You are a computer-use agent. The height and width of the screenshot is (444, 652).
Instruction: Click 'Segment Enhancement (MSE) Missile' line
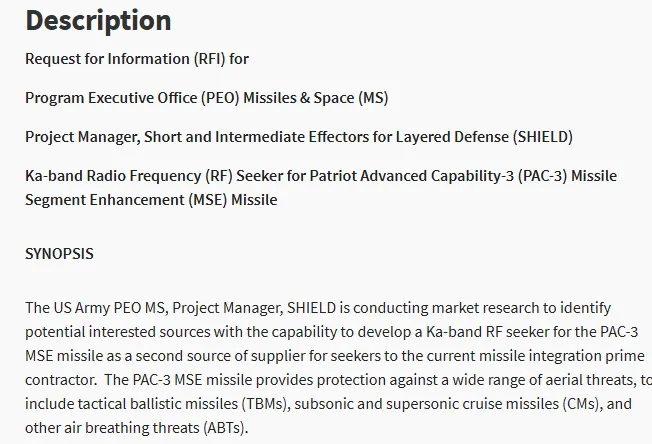151,200
